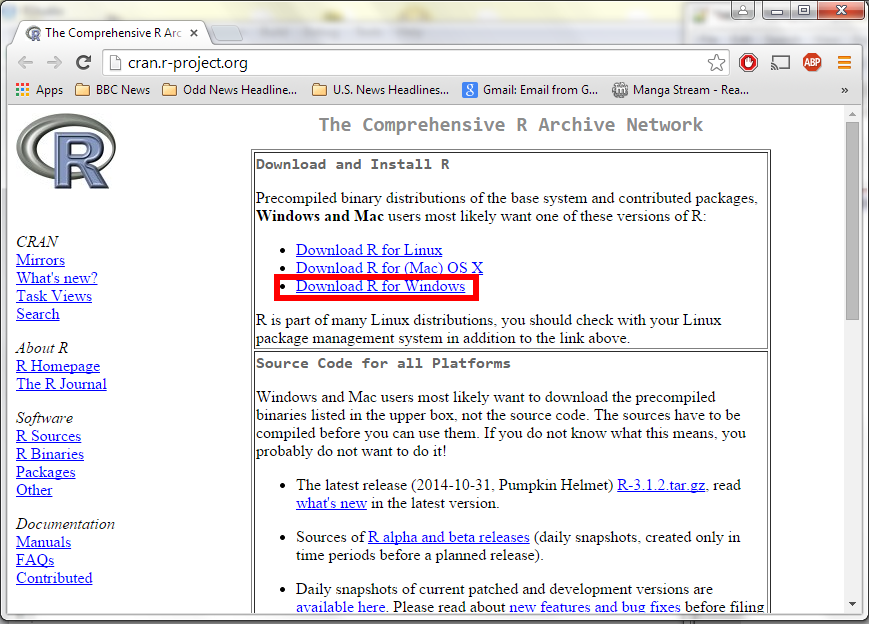Select The Comprehensive R Archive tab

click(x=113, y=33)
